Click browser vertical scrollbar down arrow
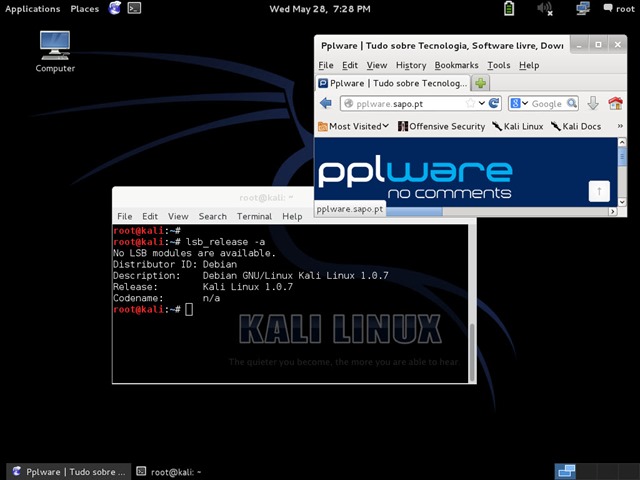640x480 pixels. [x=622, y=202]
